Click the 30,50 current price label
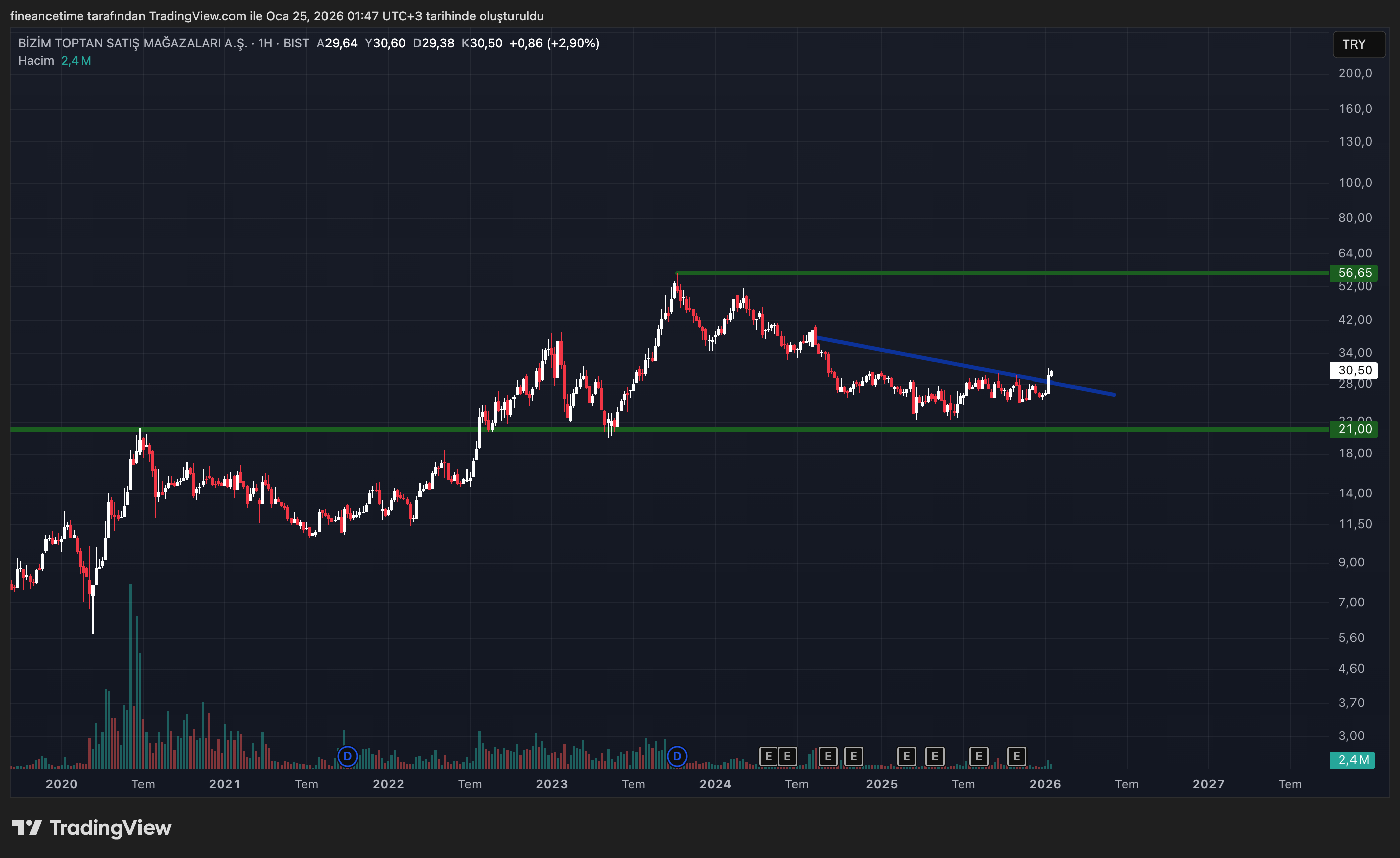This screenshot has height=858, width=1400. (1354, 370)
